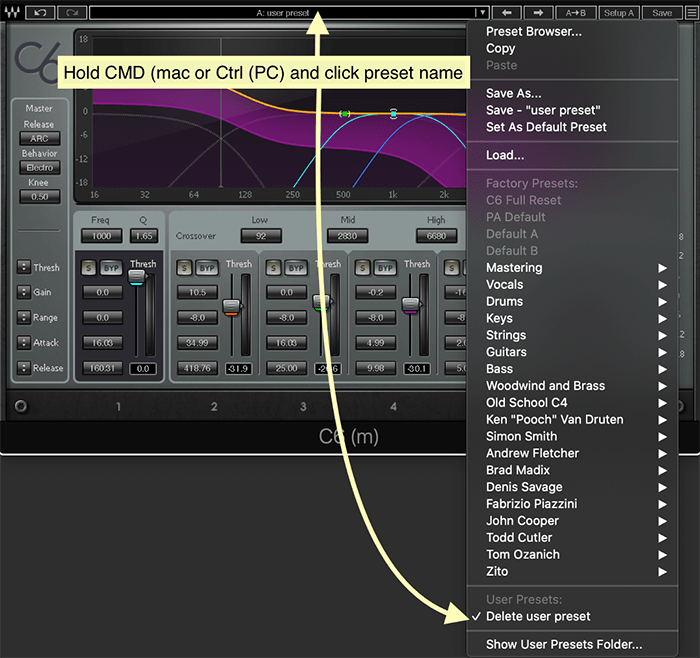This screenshot has height=658, width=700.
Task: Click the green band node on graph
Action: point(345,114)
